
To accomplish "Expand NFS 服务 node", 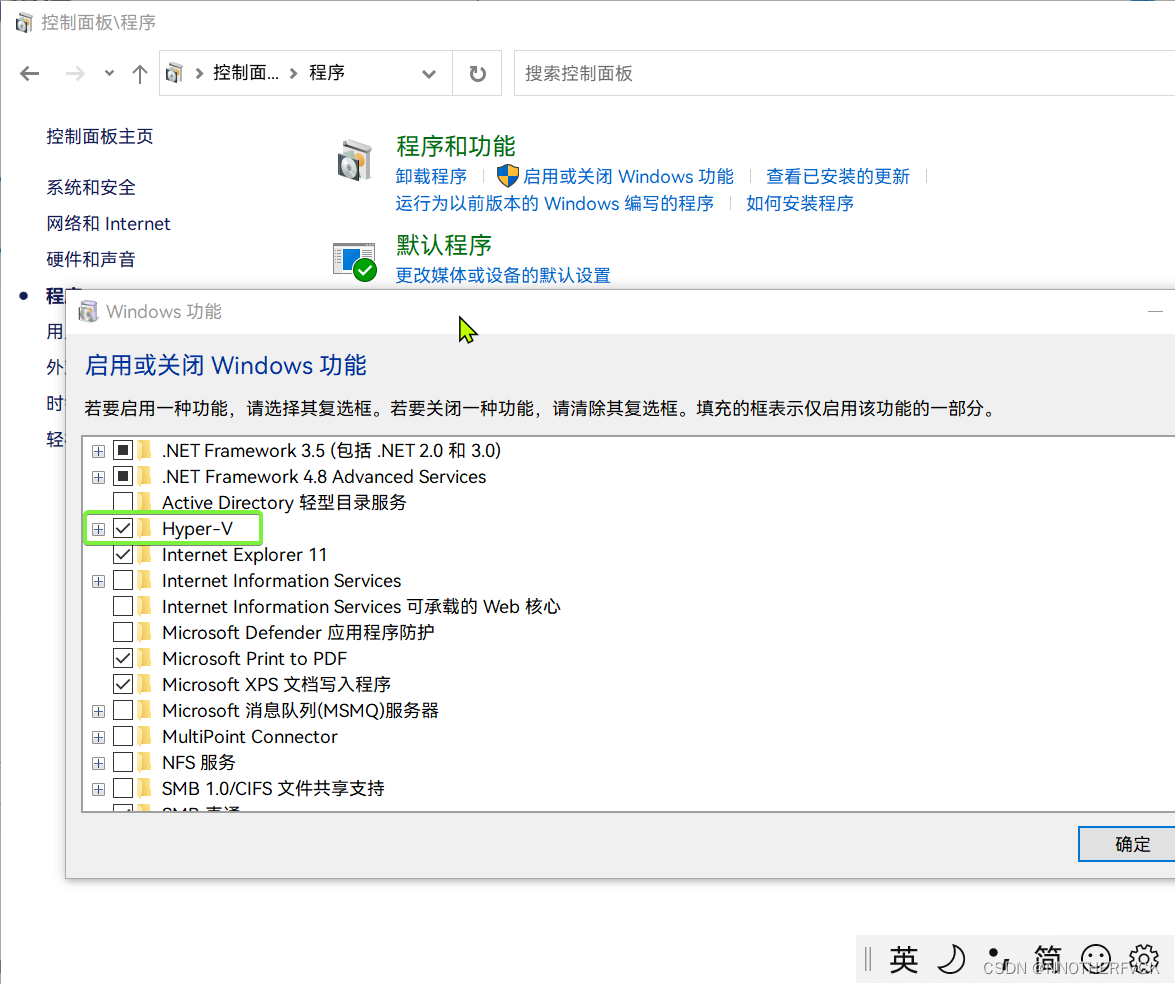I will [x=98, y=764].
